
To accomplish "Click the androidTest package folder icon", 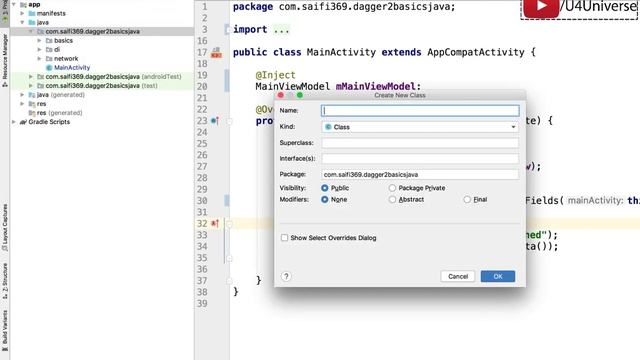I will click(x=40, y=76).
